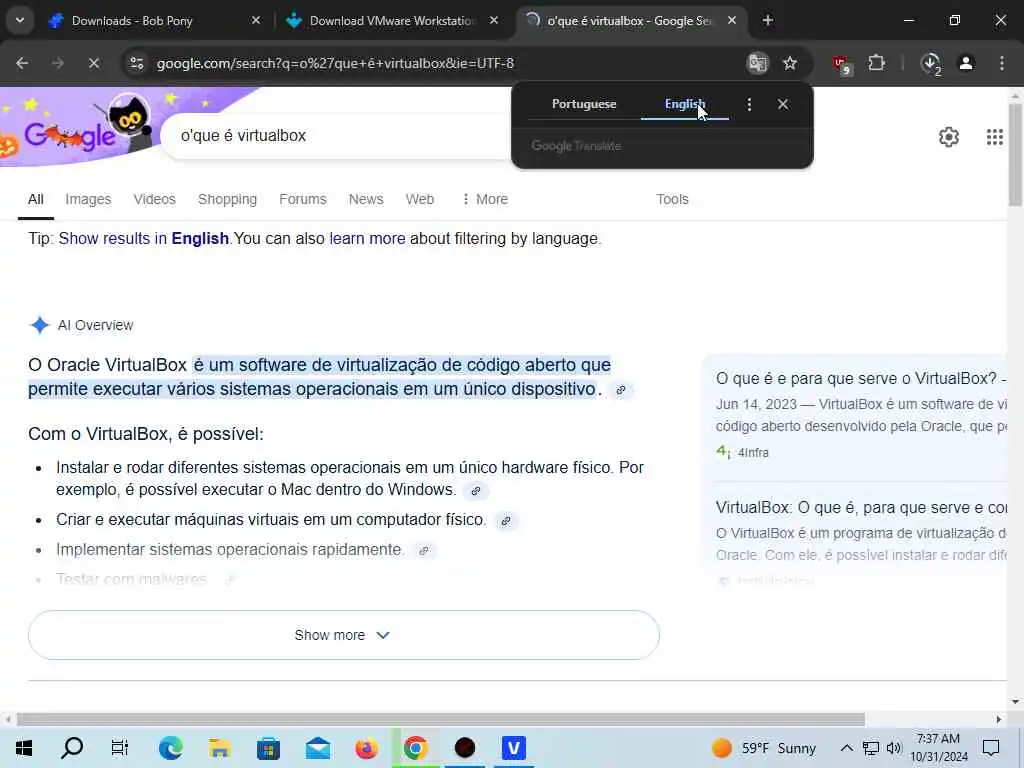Stop loading the page
The height and width of the screenshot is (768, 1024).
coord(93,63)
